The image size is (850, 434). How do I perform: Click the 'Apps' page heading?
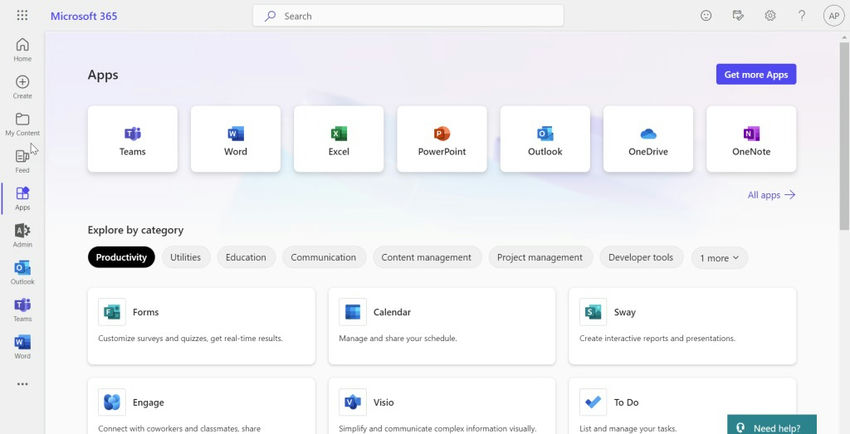point(103,75)
